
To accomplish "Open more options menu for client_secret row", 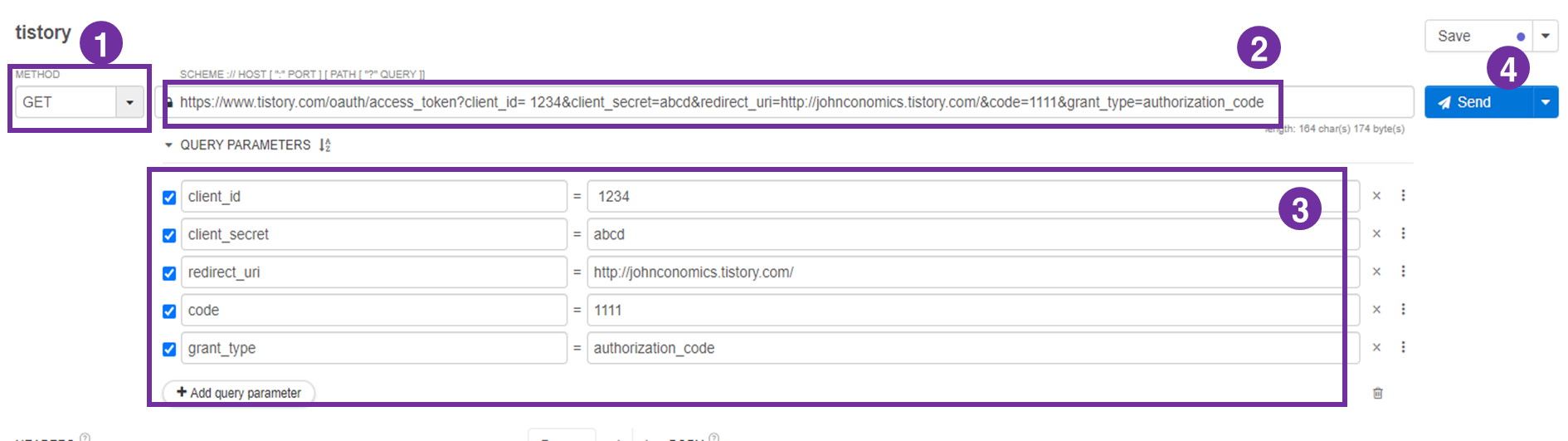I will [x=1403, y=233].
